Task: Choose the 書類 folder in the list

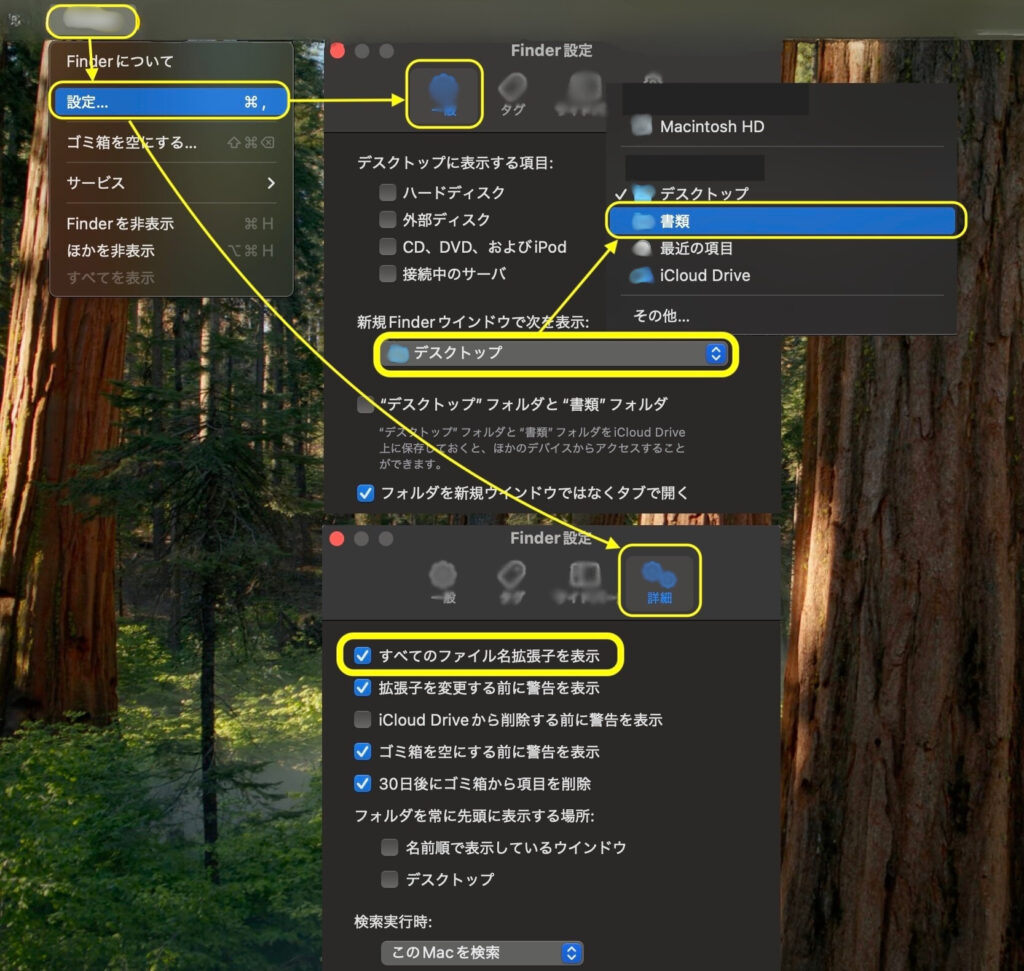Action: [785, 221]
